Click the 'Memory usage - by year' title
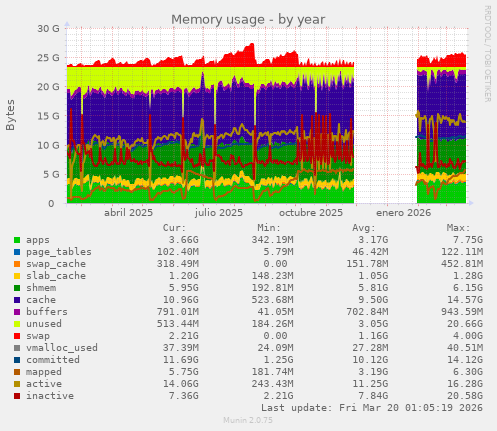Image resolution: width=497 pixels, height=431 pixels. pyautogui.click(x=248, y=20)
